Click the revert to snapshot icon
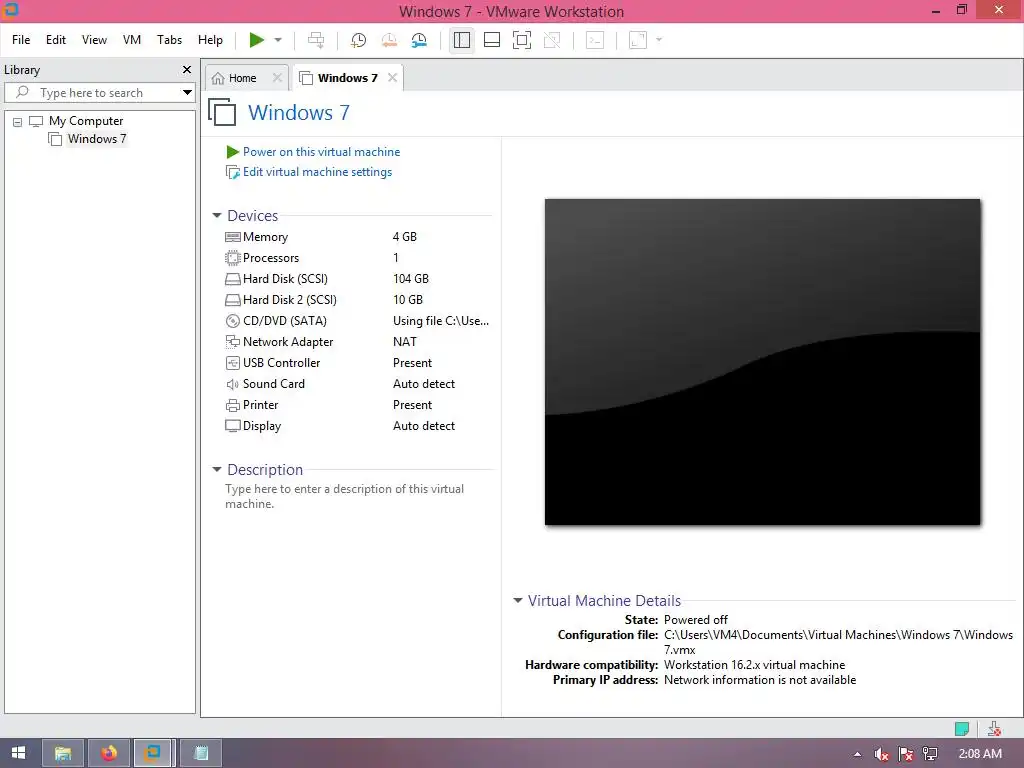Image resolution: width=1024 pixels, height=768 pixels. 389,40
